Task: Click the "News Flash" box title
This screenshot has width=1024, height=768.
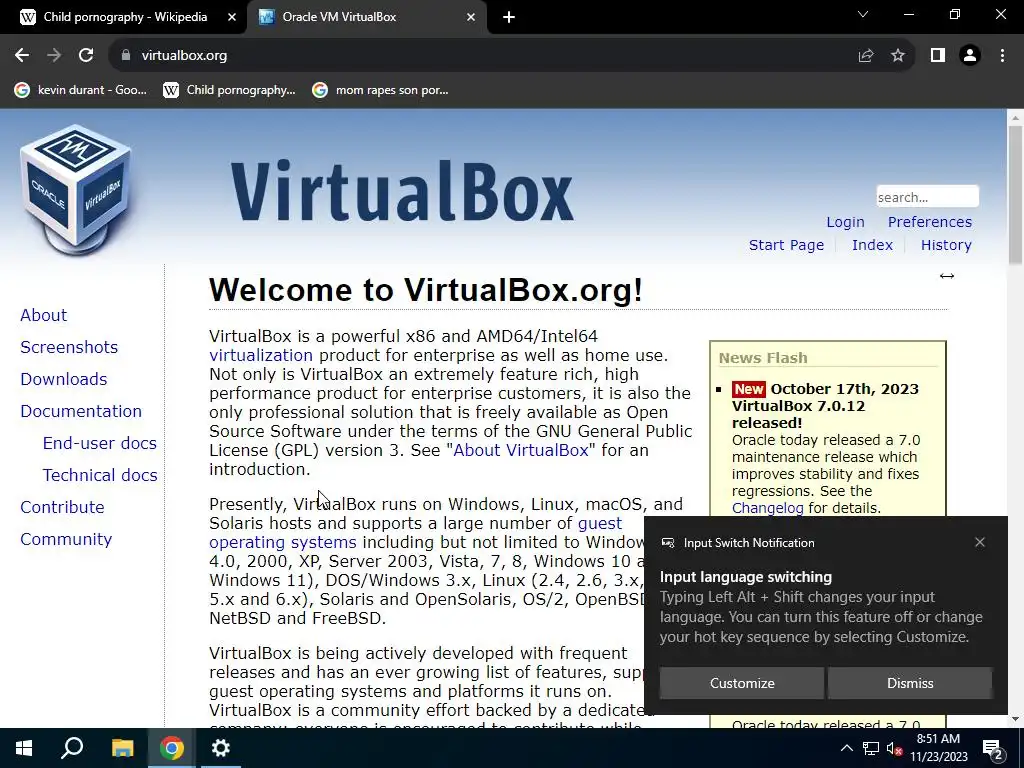Action: point(763,358)
